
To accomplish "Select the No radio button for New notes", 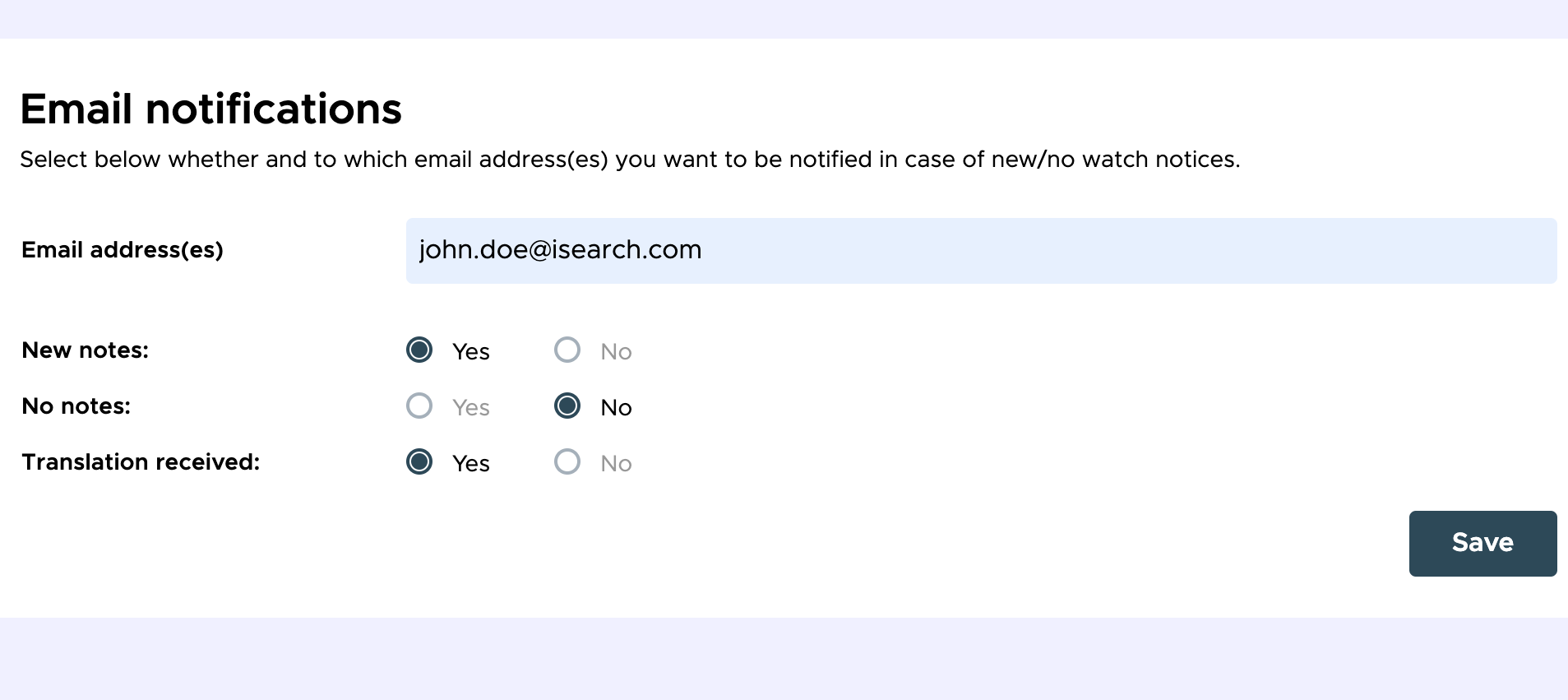I will (x=567, y=350).
